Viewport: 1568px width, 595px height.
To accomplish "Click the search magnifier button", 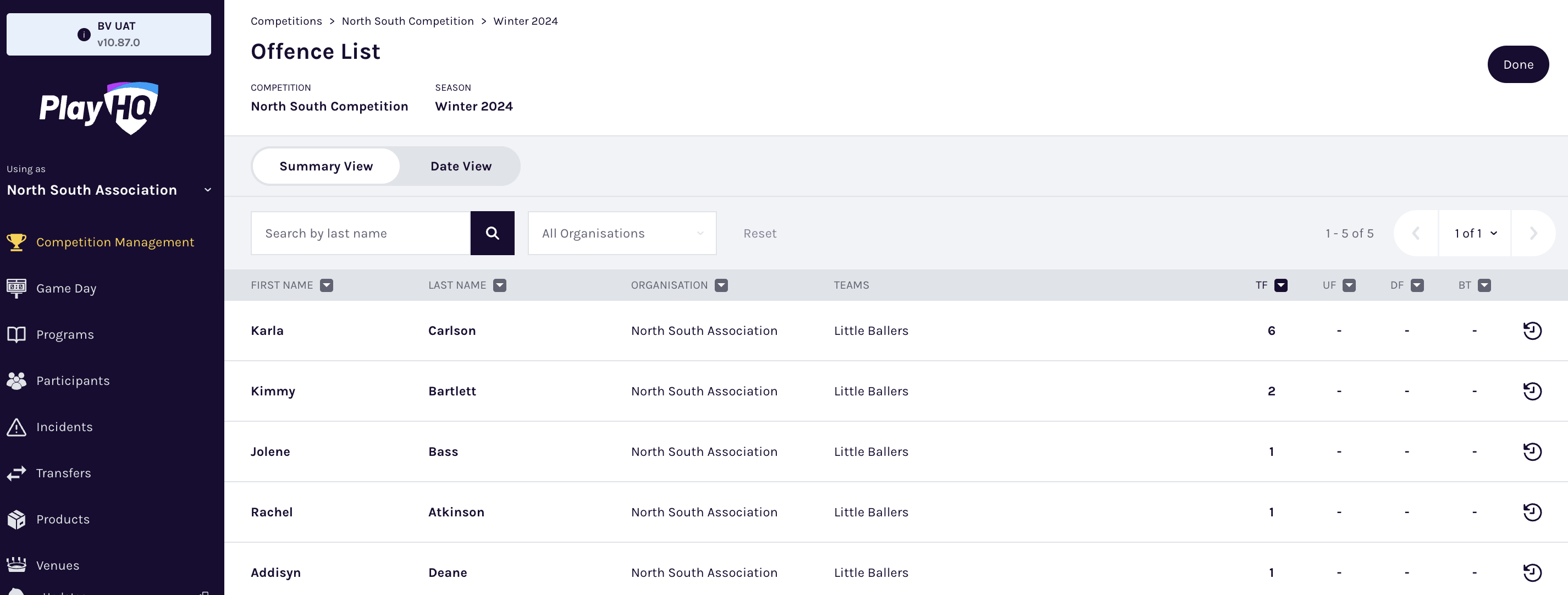I will pyautogui.click(x=492, y=233).
